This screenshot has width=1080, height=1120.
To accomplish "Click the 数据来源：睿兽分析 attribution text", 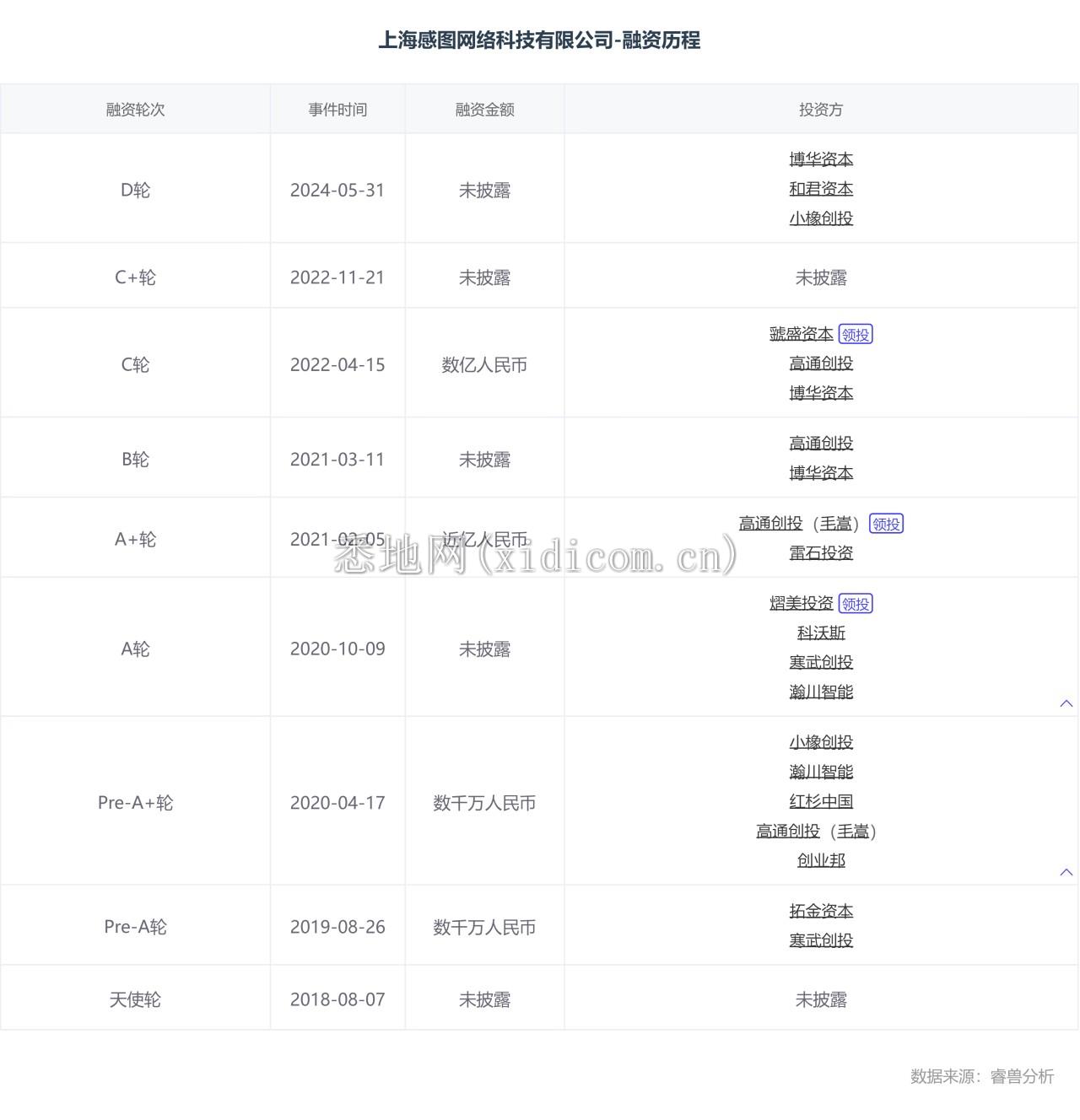I will (x=982, y=1076).
